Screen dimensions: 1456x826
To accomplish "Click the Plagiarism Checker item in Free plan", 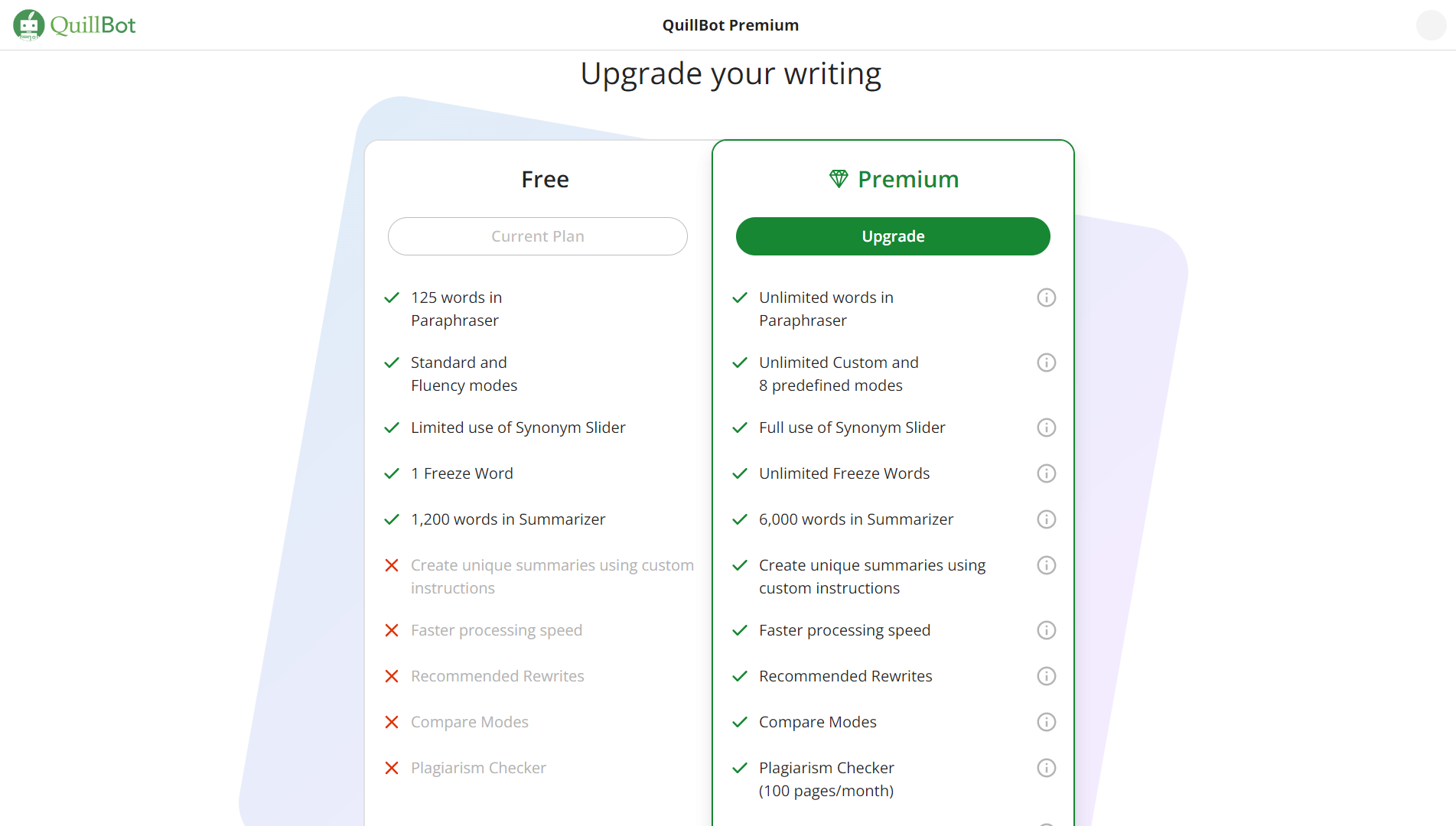I will 478,768.
